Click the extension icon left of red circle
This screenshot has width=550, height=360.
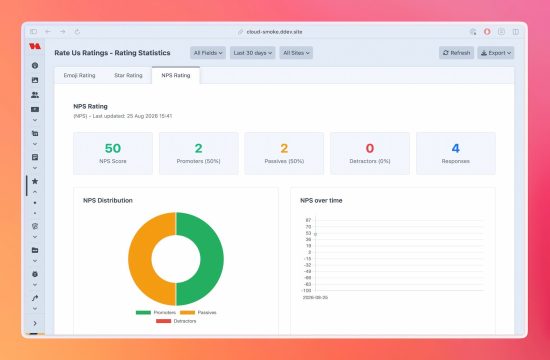[x=473, y=32]
